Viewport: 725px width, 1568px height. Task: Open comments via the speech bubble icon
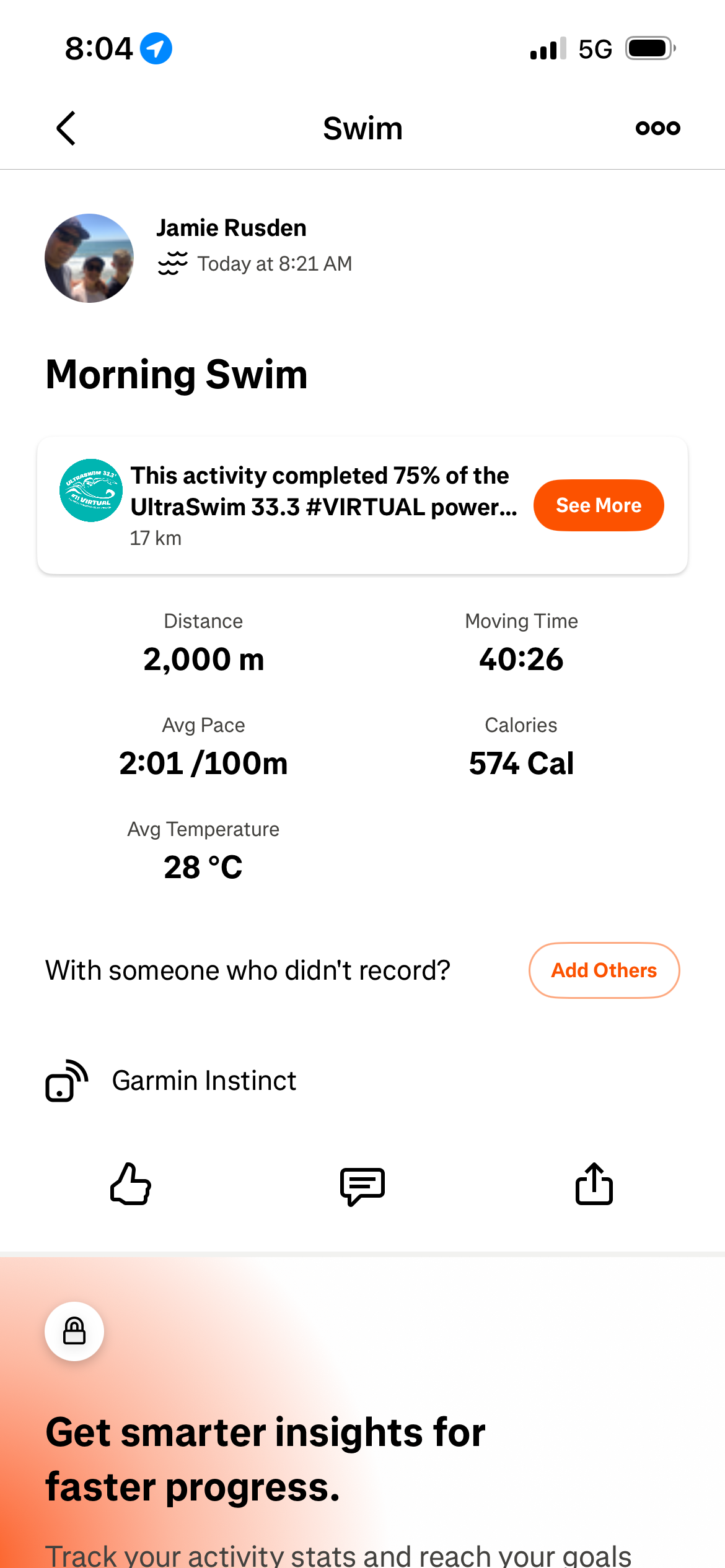coord(362,1185)
